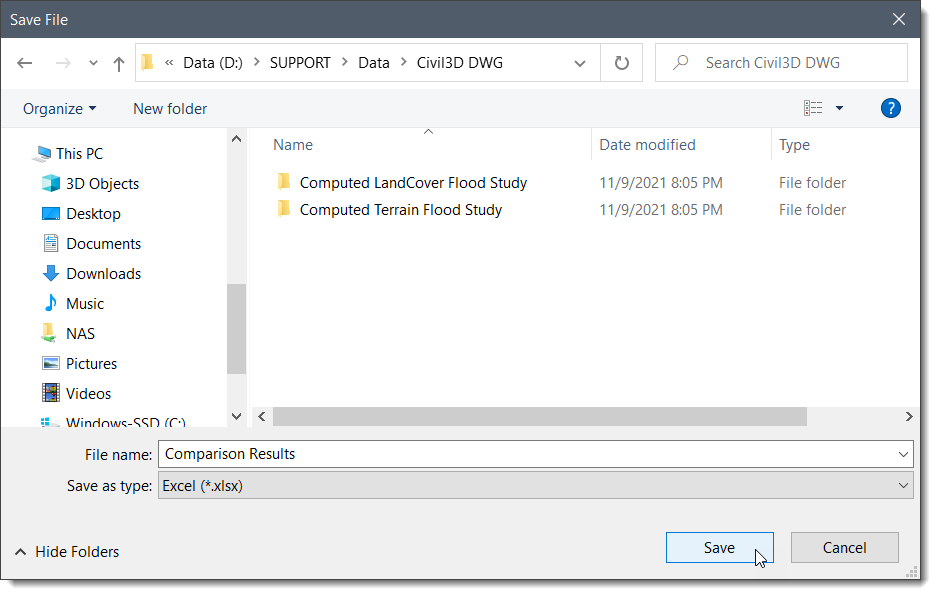
Task: Click the Desktop monitor icon
Action: [x=51, y=214]
